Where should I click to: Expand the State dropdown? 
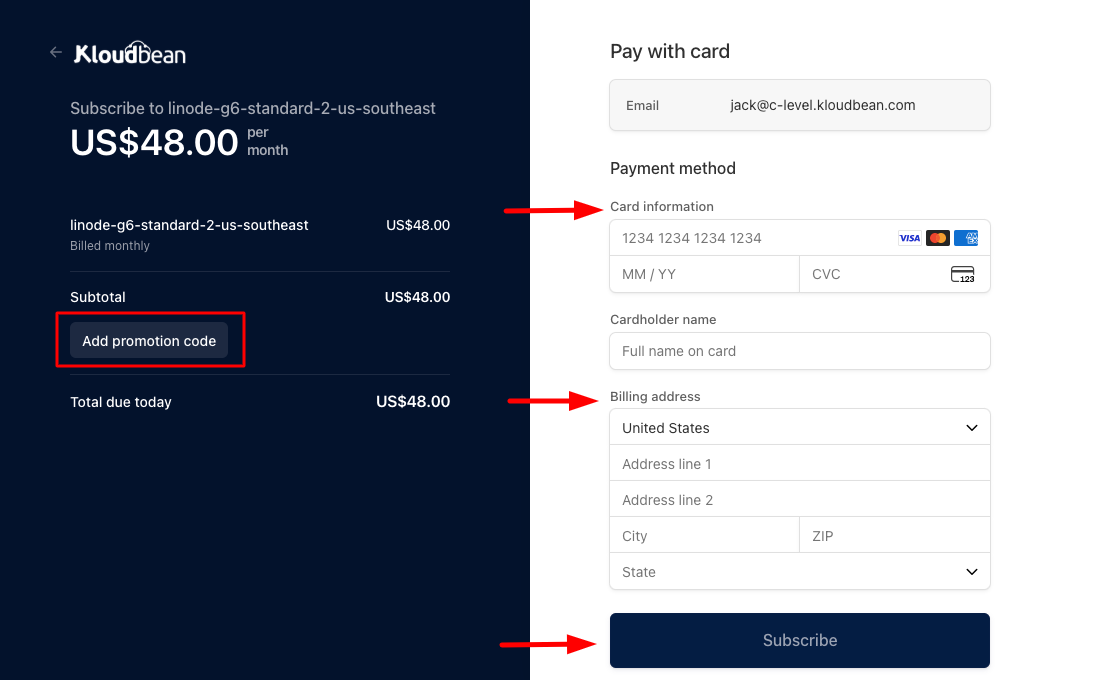point(790,572)
